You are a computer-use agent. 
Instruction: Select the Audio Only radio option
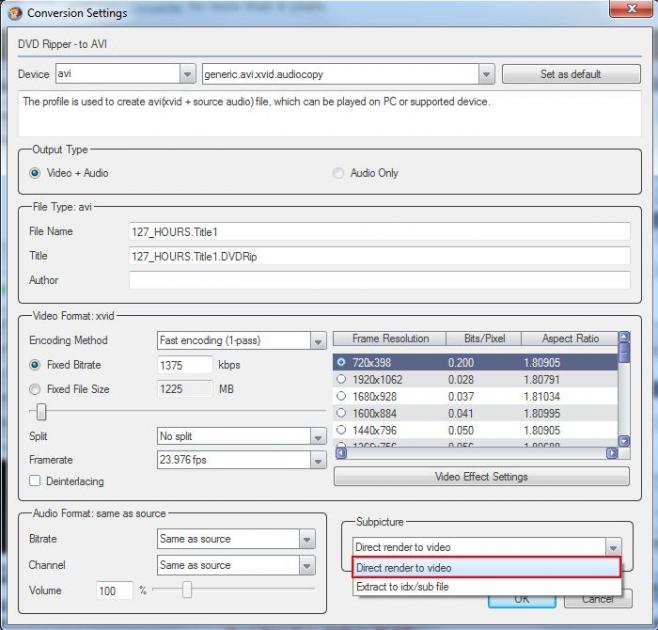coord(339,173)
